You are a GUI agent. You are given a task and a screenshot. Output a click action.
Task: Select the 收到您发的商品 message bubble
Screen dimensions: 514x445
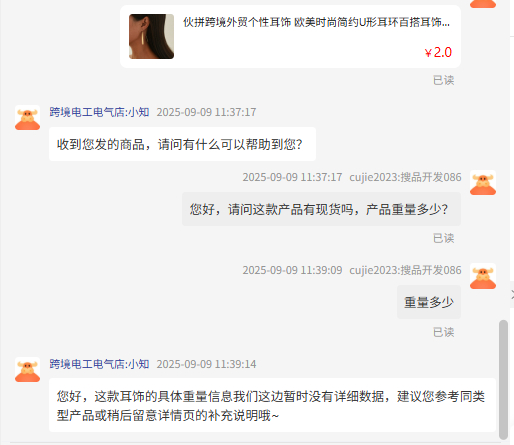[182, 144]
